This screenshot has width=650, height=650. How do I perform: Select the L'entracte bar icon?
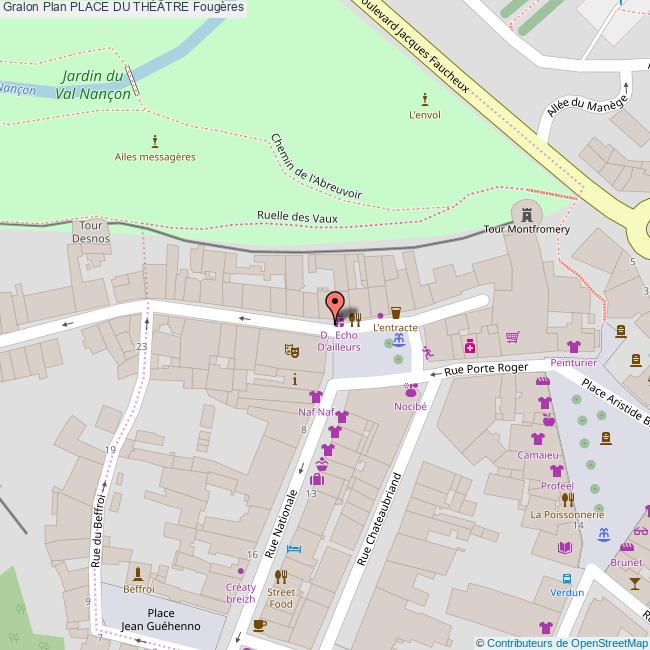(395, 313)
